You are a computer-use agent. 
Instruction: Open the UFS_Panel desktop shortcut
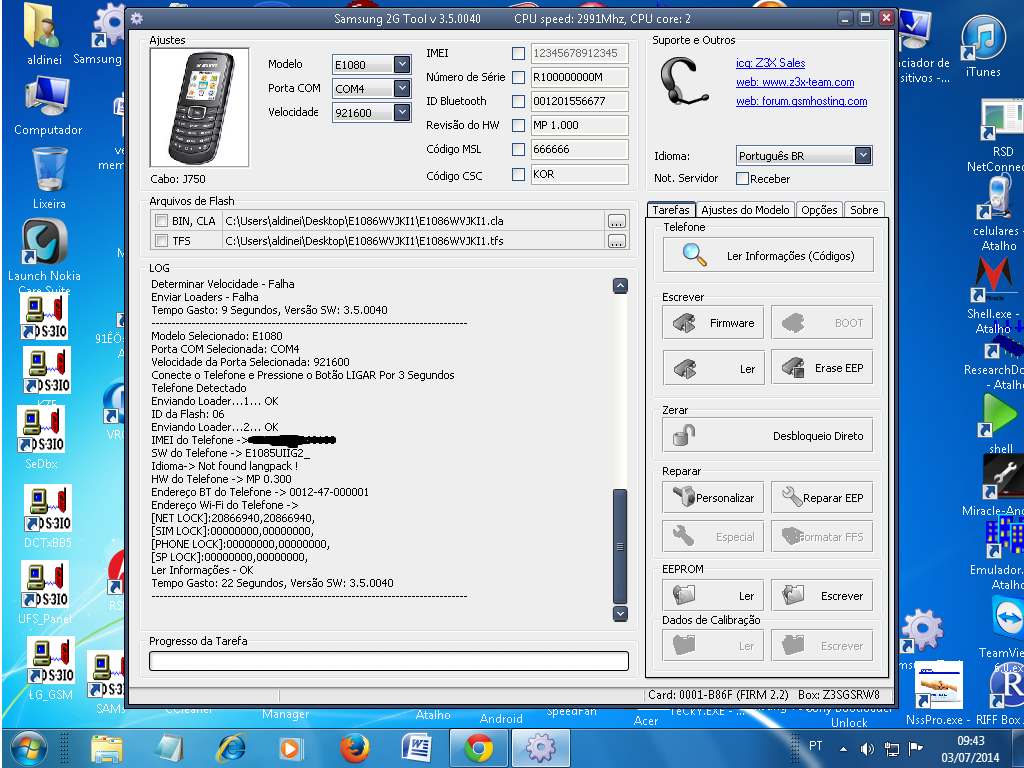click(x=44, y=591)
